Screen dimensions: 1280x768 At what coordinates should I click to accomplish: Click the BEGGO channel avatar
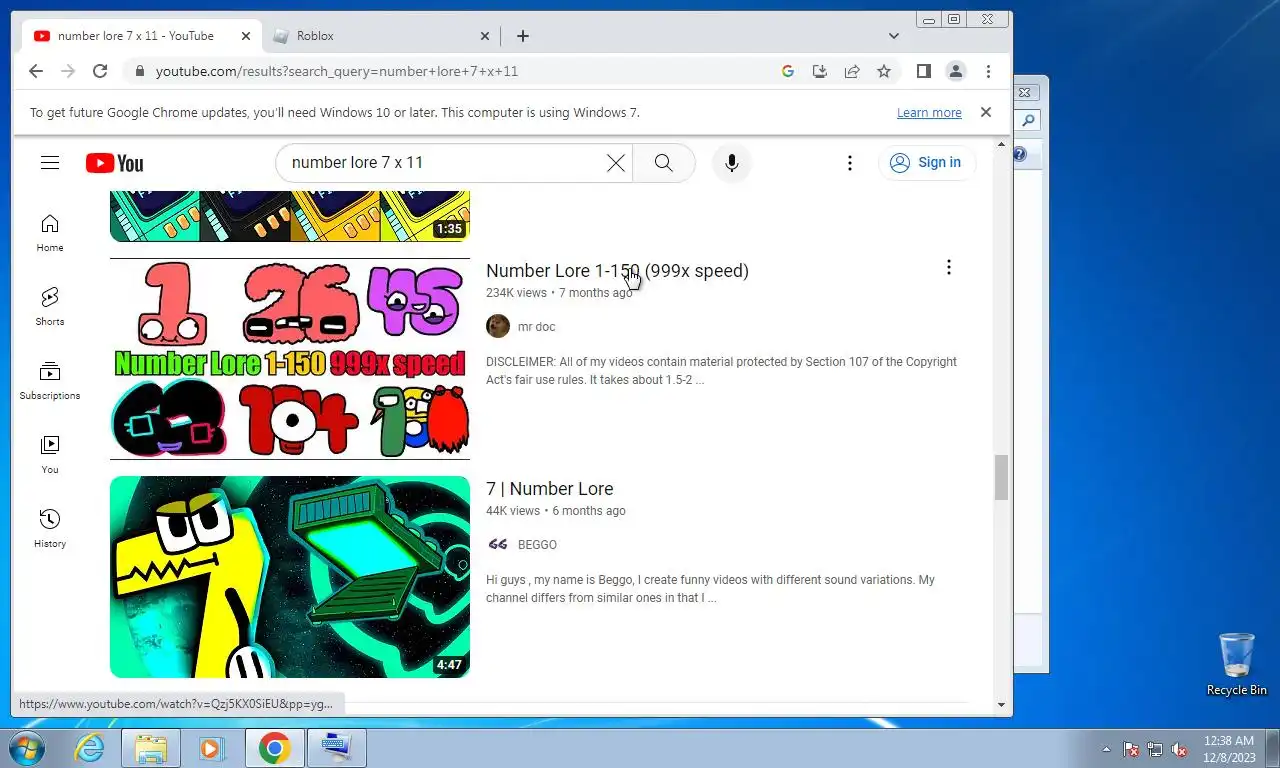point(498,544)
